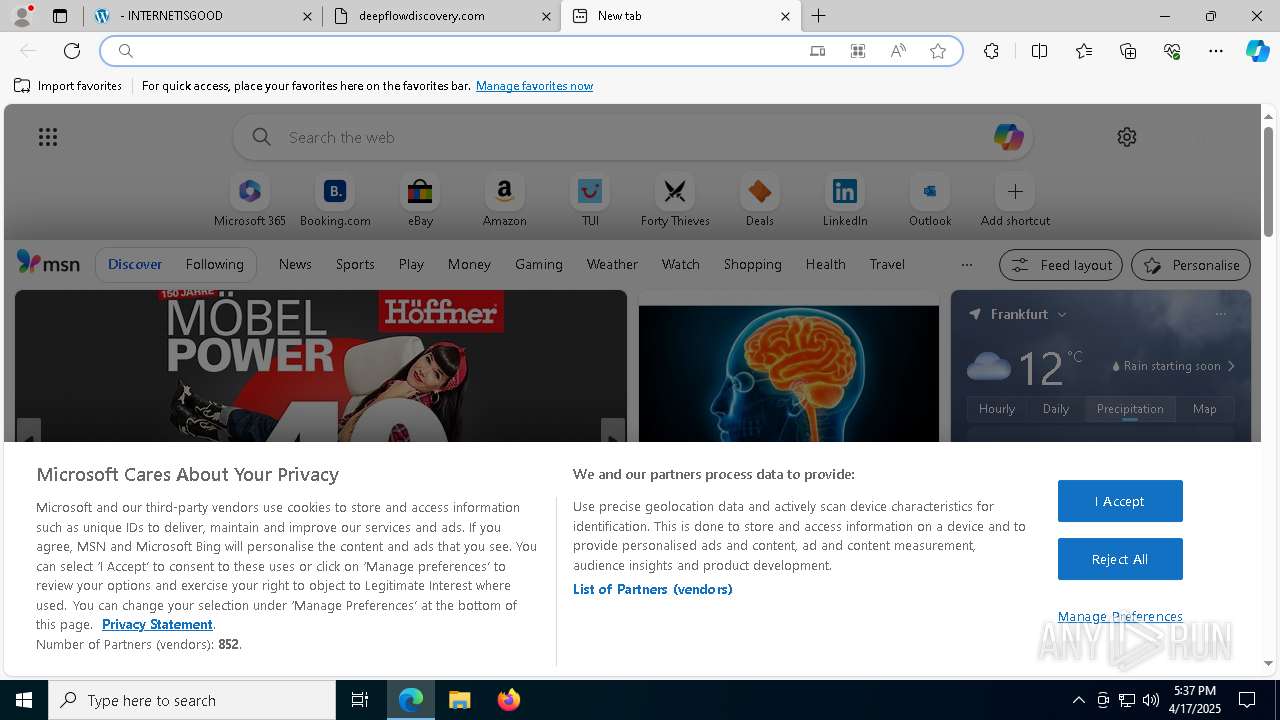The height and width of the screenshot is (720, 1280).
Task: Add a new shortcut tile
Action: coord(1015,201)
